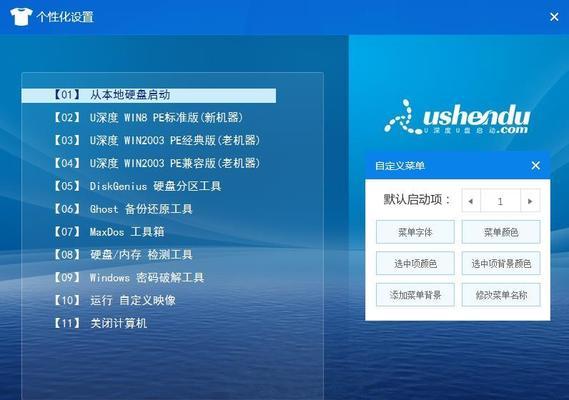569x400 pixels.
Task: Click the T-shirt personalization icon
Action: pos(21,17)
